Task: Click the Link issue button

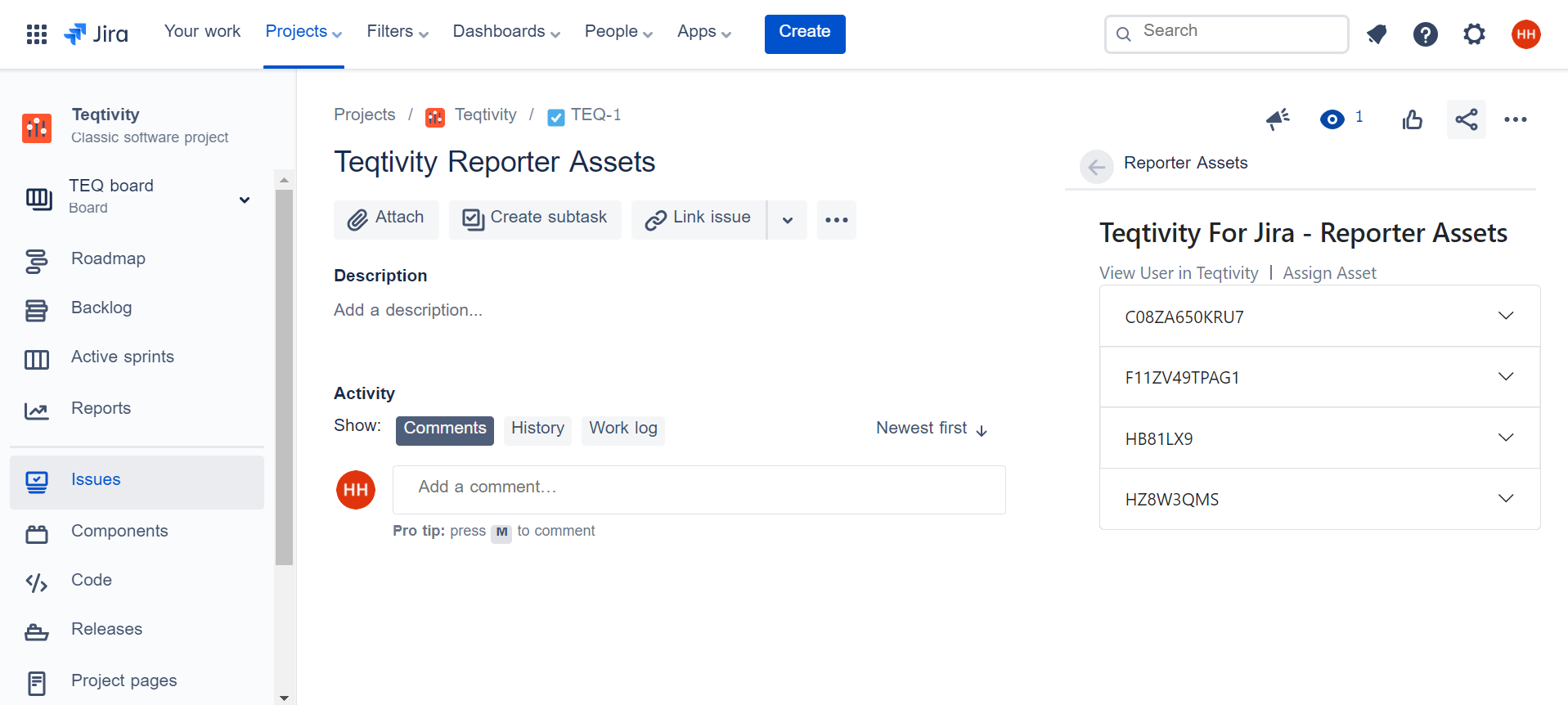Action: tap(699, 220)
